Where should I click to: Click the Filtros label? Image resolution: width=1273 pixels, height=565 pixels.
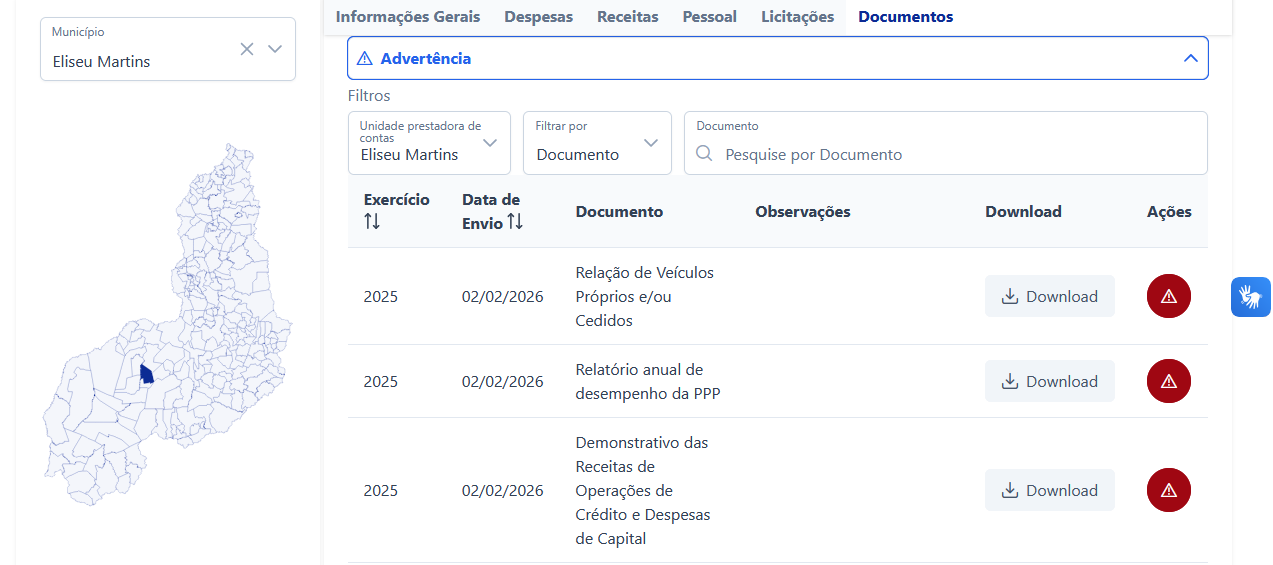click(x=369, y=96)
